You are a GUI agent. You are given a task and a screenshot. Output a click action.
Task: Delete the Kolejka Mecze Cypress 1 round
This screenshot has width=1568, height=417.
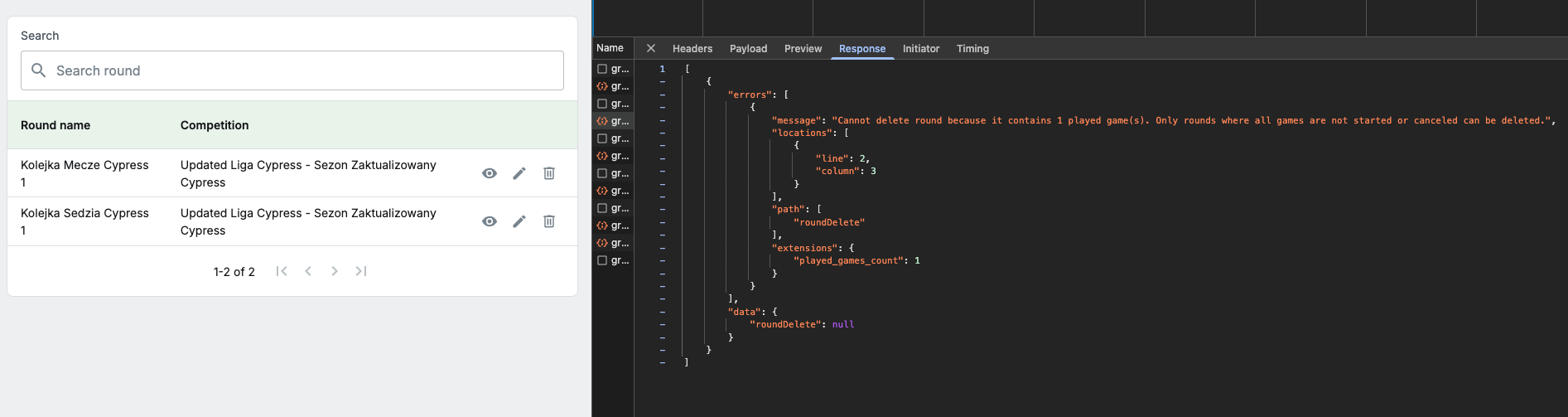[549, 173]
